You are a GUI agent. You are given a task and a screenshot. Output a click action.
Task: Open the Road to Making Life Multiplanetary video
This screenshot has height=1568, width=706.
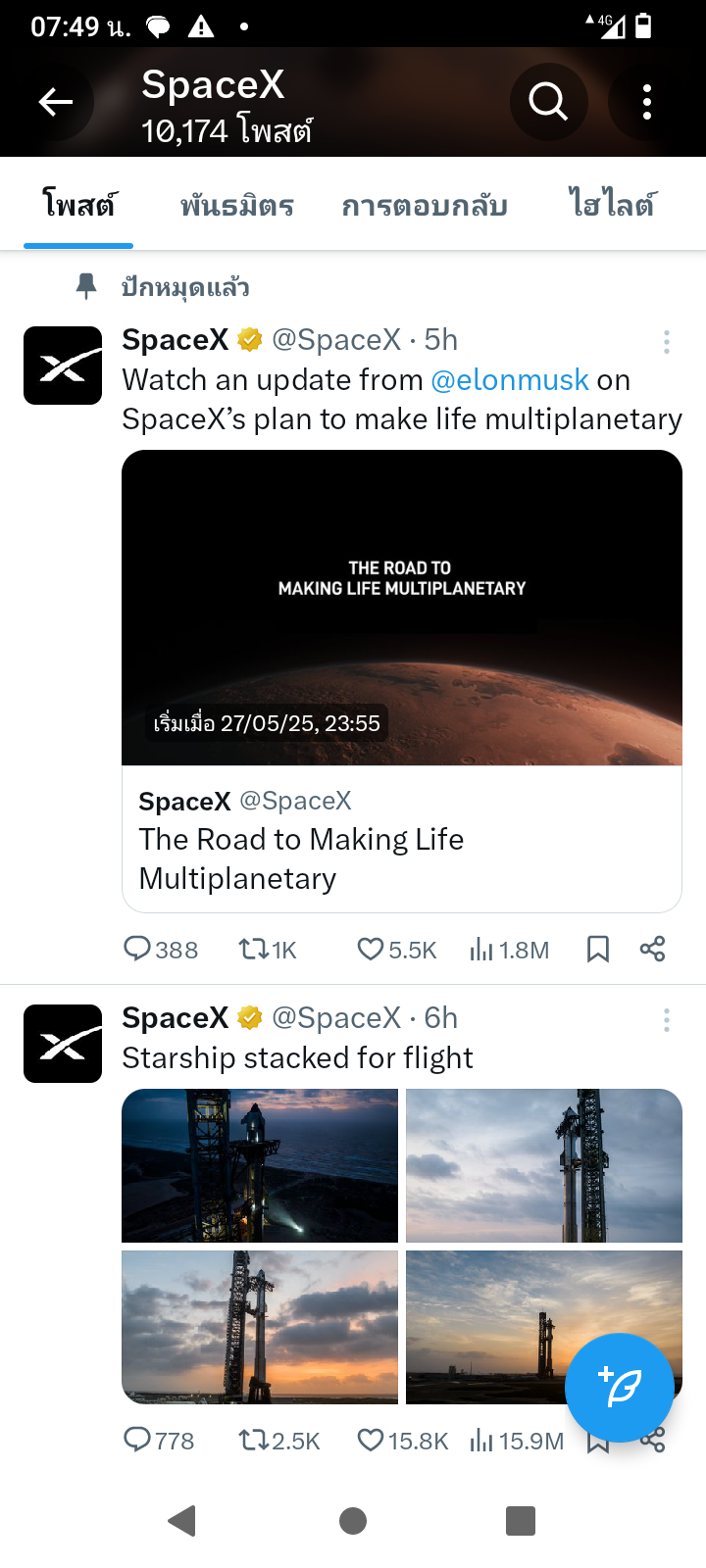(402, 608)
